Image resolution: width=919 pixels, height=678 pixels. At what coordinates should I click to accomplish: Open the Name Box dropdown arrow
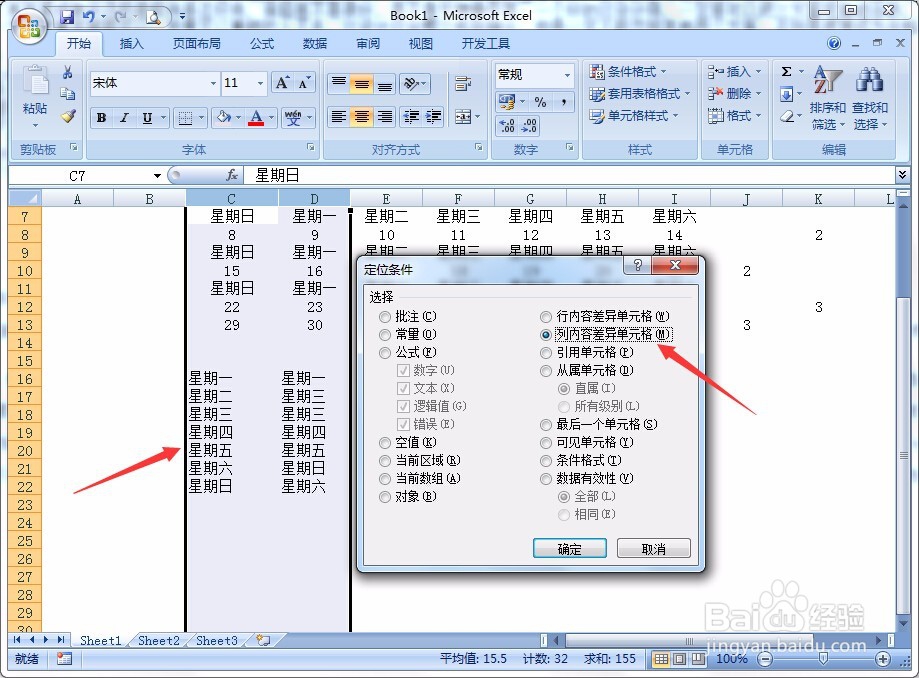tap(157, 176)
